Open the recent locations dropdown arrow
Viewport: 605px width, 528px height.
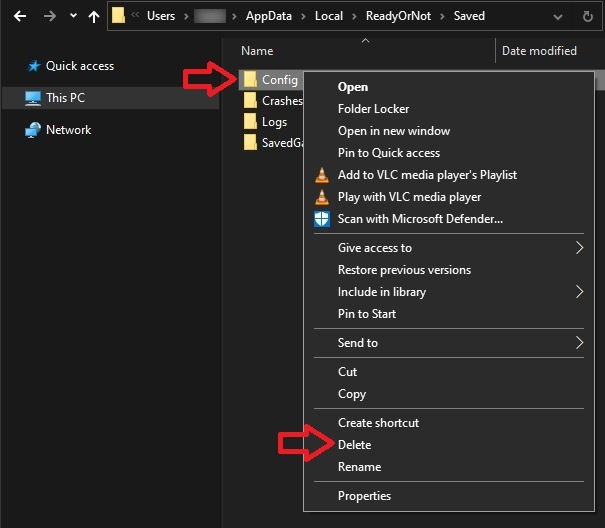(x=73, y=16)
